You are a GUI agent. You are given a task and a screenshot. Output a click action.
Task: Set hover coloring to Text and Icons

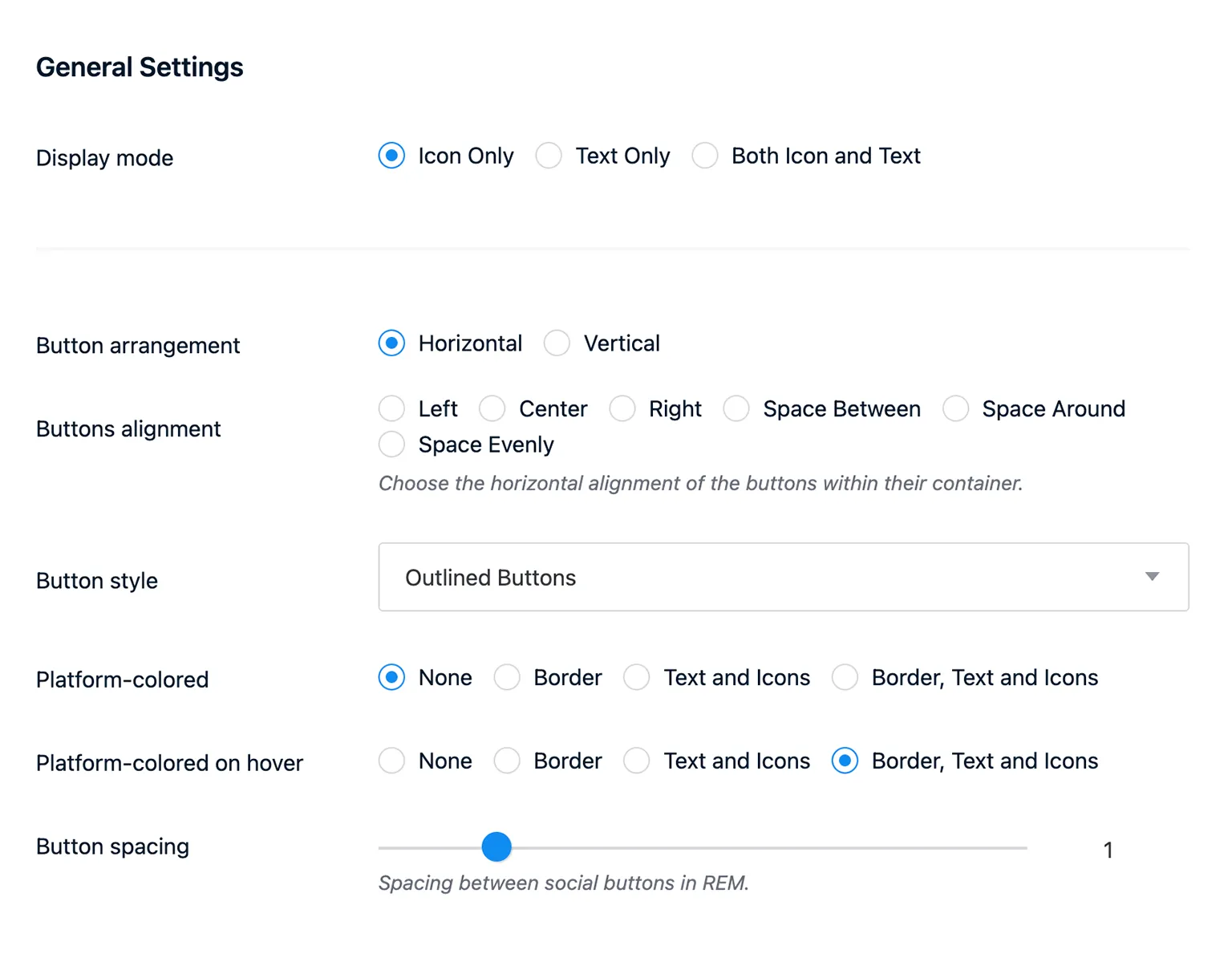636,761
